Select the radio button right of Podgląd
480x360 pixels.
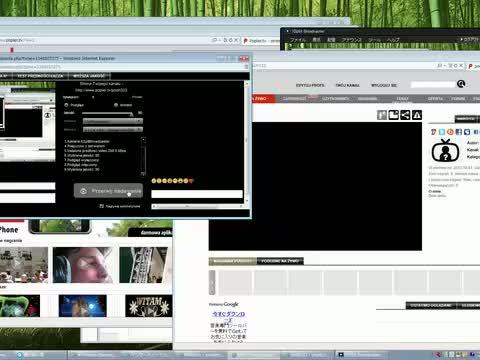[116, 105]
